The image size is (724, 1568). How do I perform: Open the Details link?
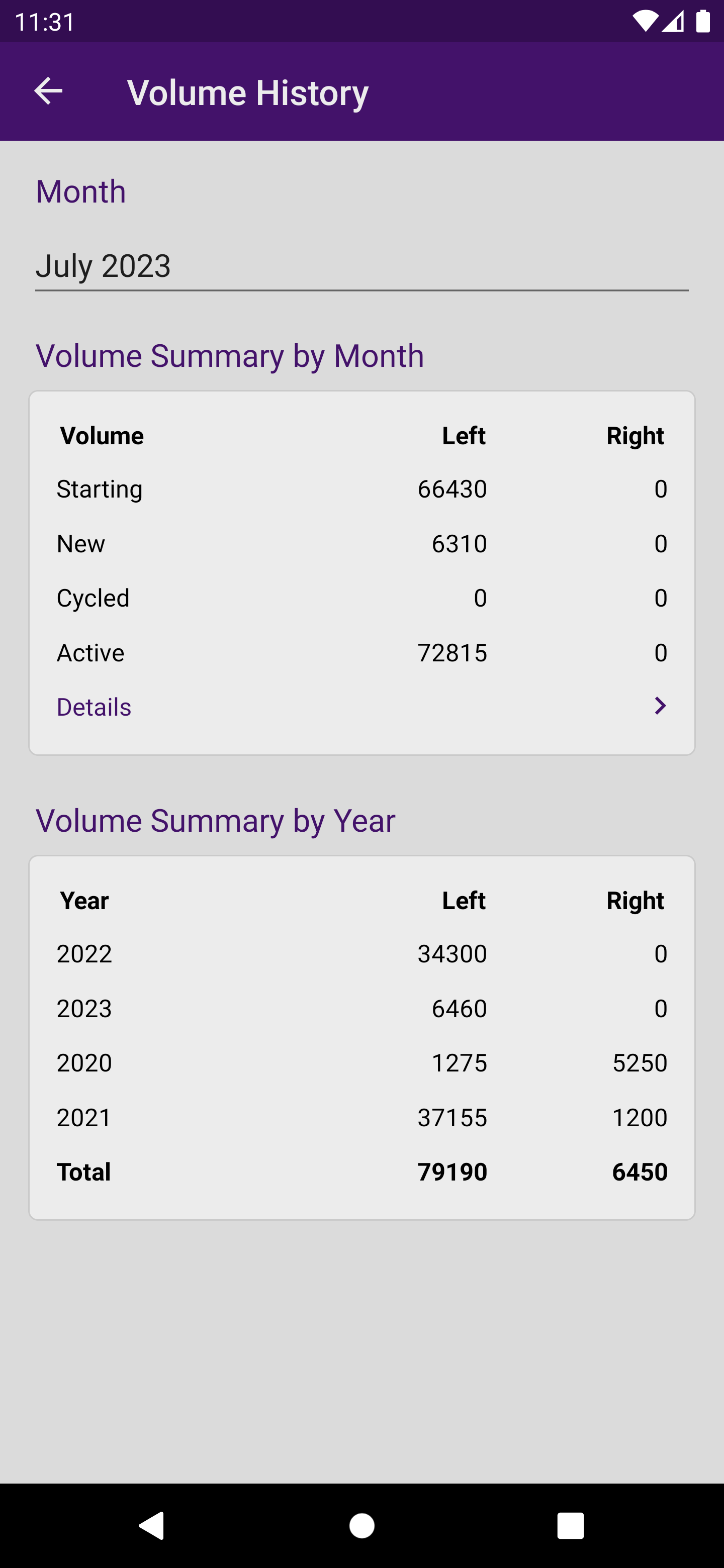95,707
